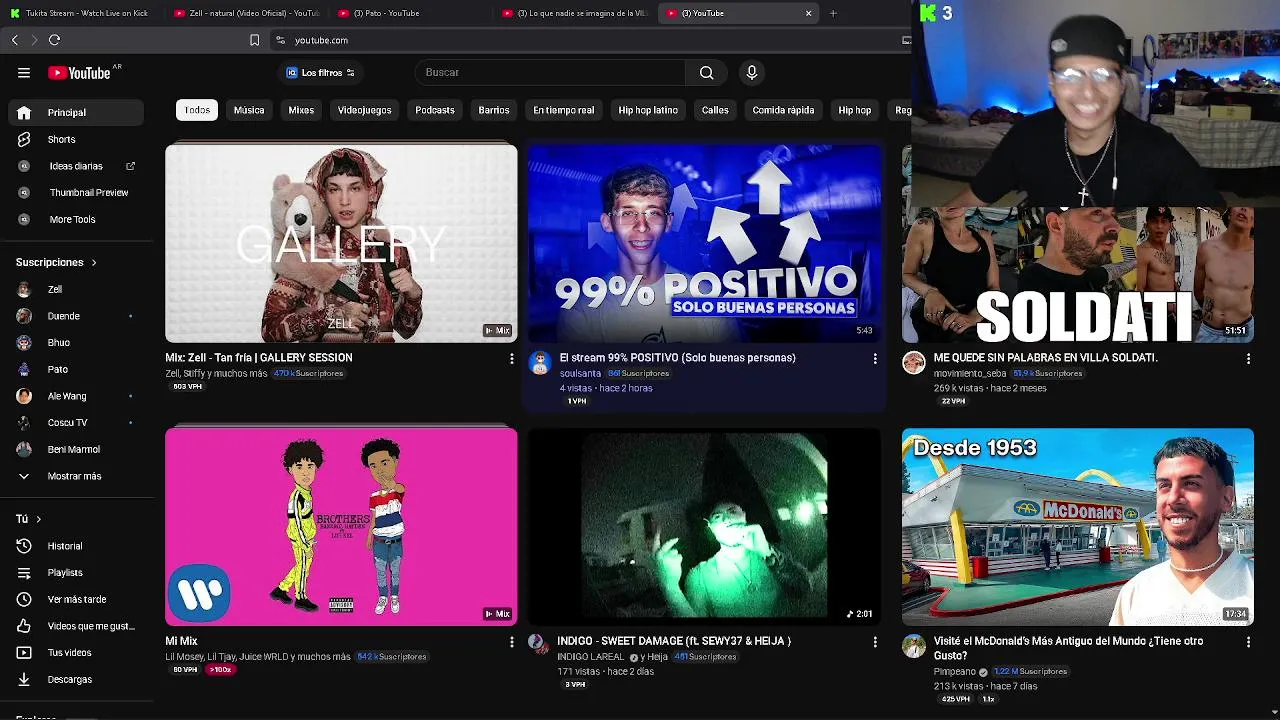Select the Música filter chip

(x=249, y=110)
